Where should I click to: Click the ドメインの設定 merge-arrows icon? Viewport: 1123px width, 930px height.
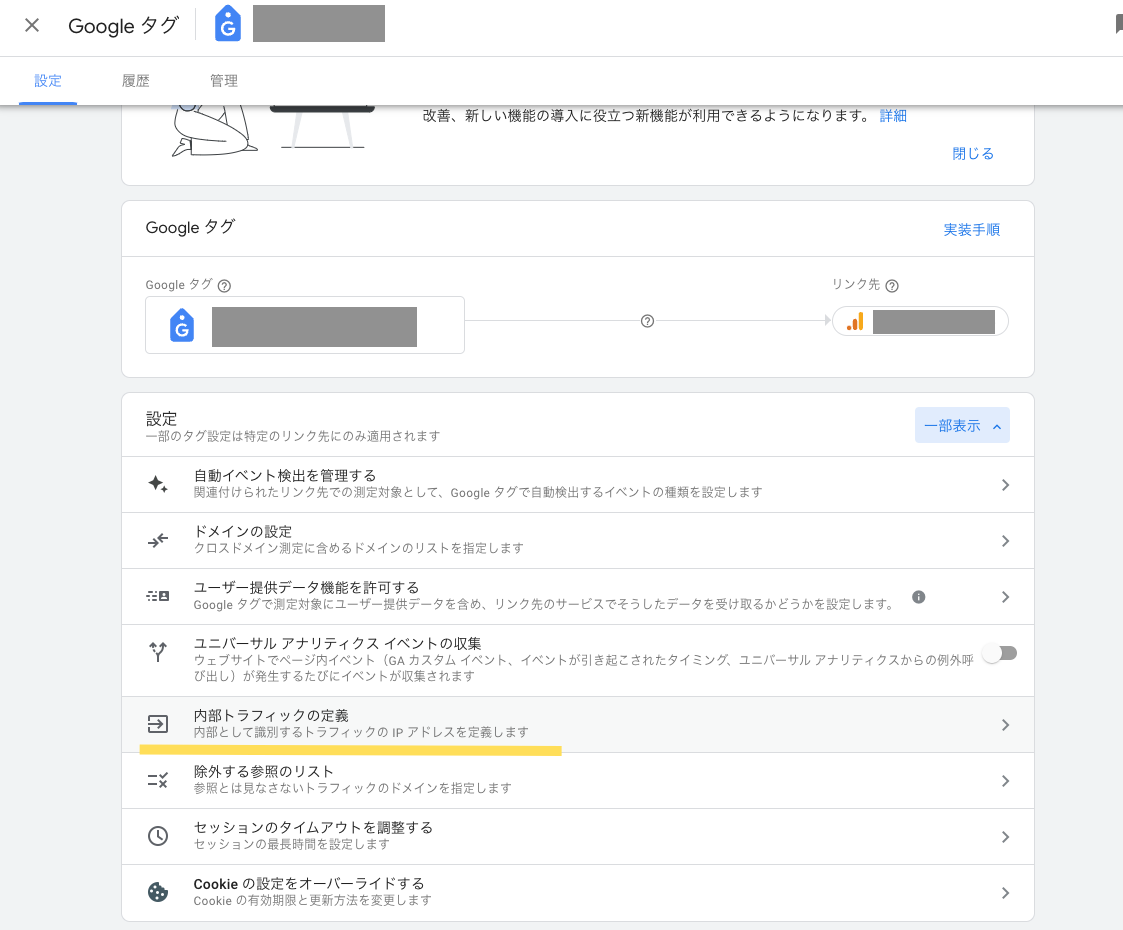(158, 541)
